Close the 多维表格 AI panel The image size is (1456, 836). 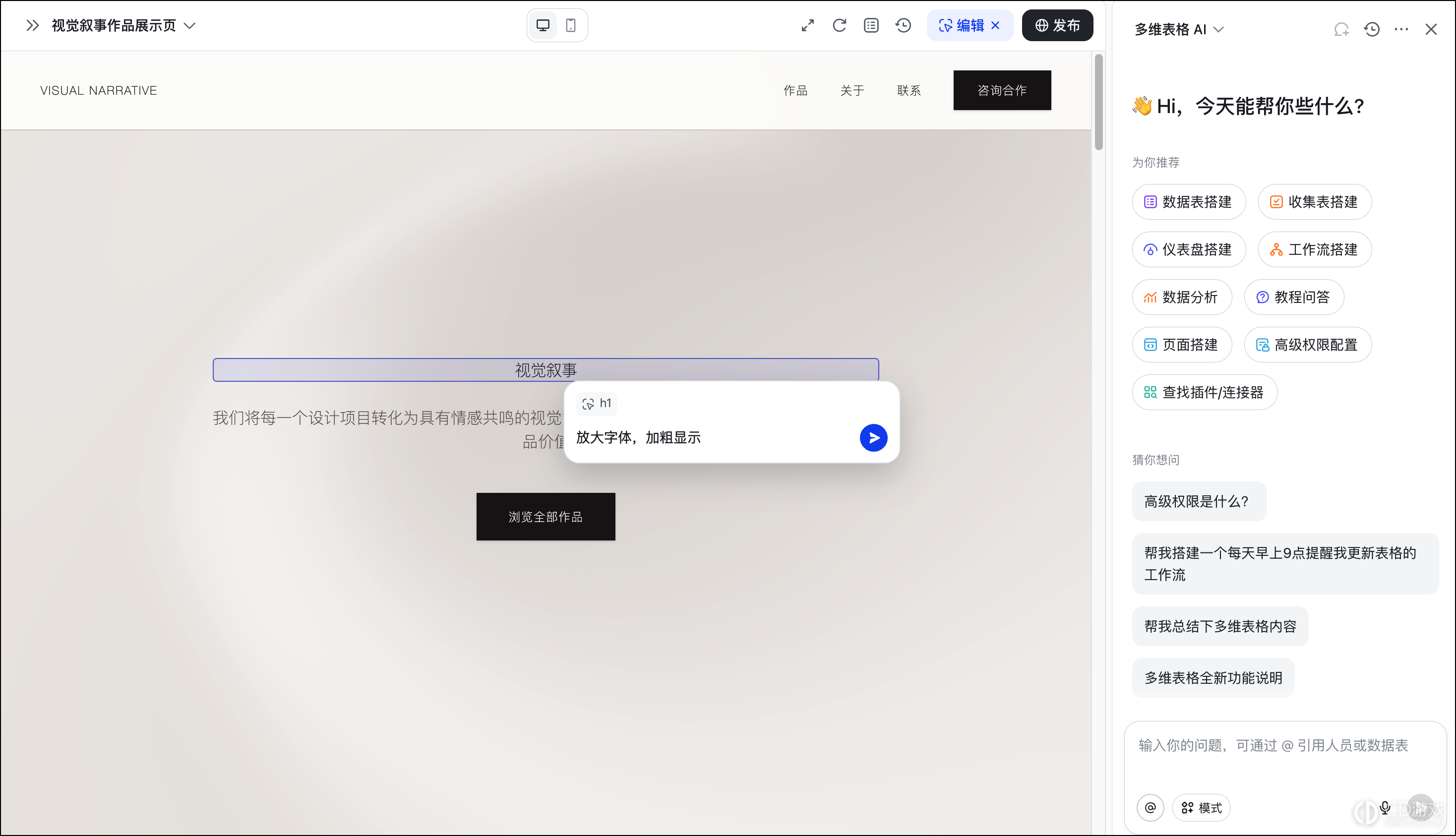click(1431, 29)
